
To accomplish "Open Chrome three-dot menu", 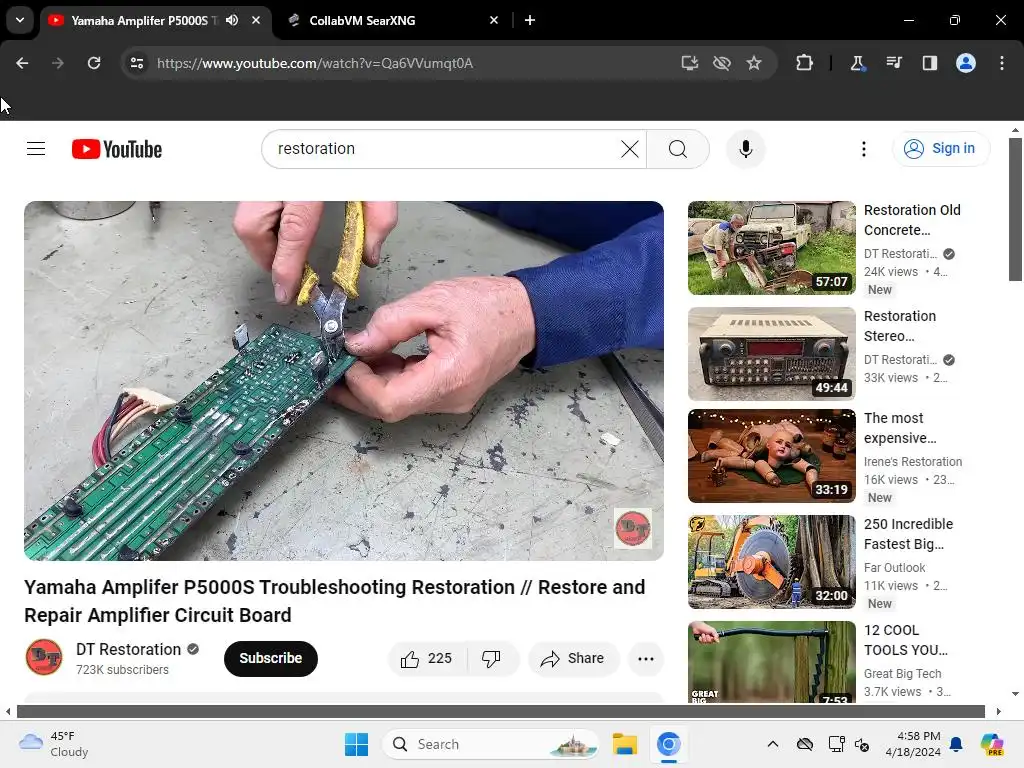I will [x=1002, y=63].
